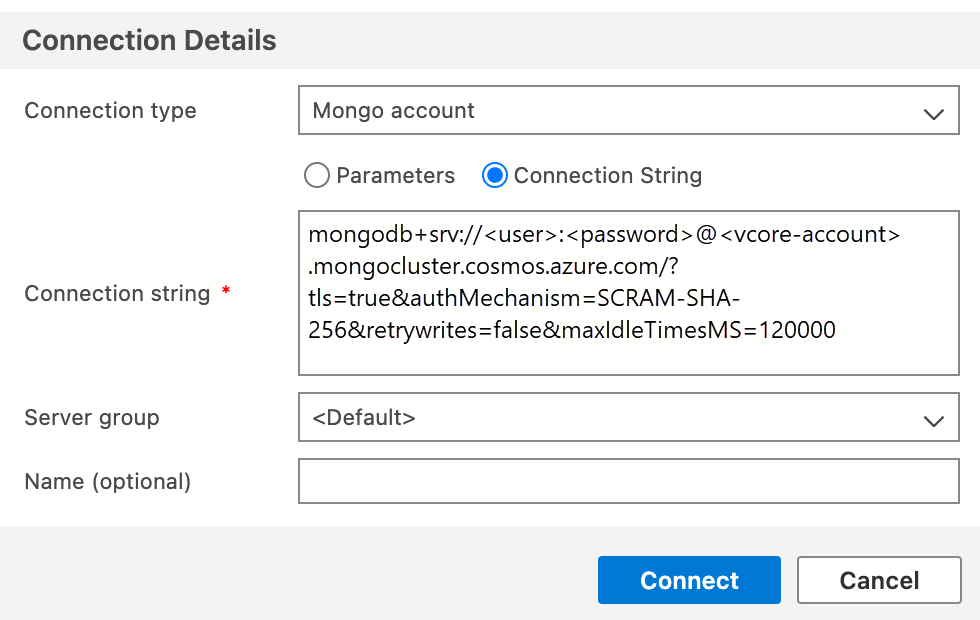980x620 pixels.
Task: Click the Connection Details header
Action: click(x=149, y=41)
